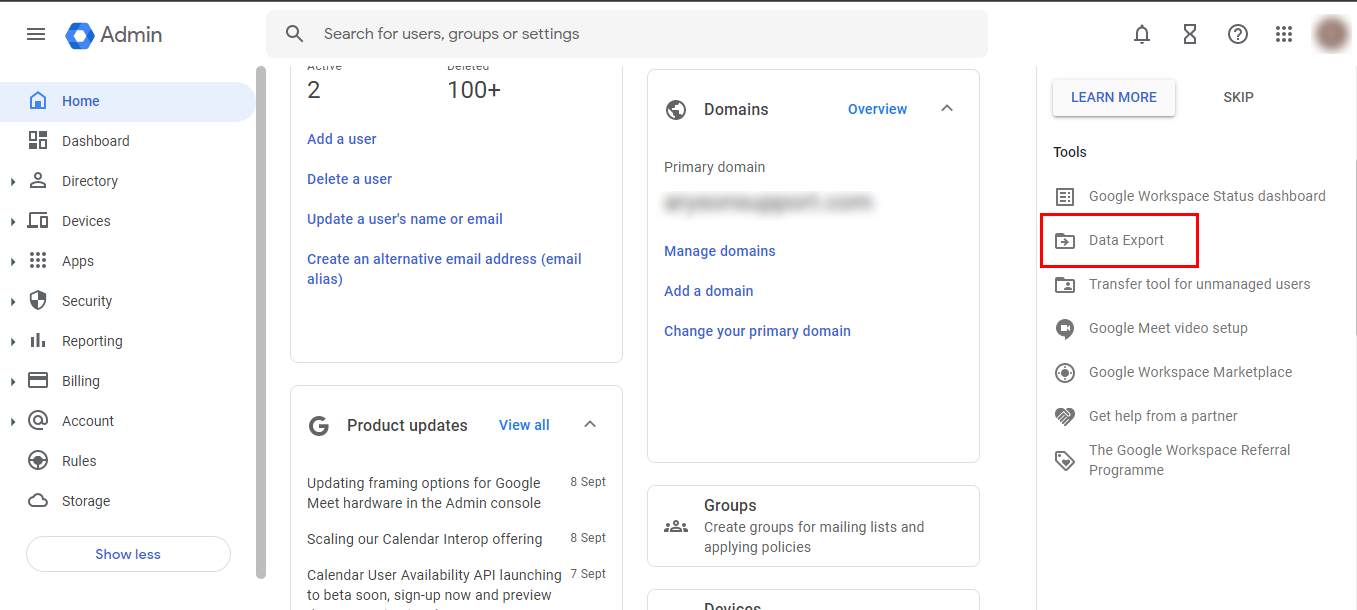Select Rules in the sidebar
The height and width of the screenshot is (610, 1357).
pyautogui.click(x=79, y=461)
